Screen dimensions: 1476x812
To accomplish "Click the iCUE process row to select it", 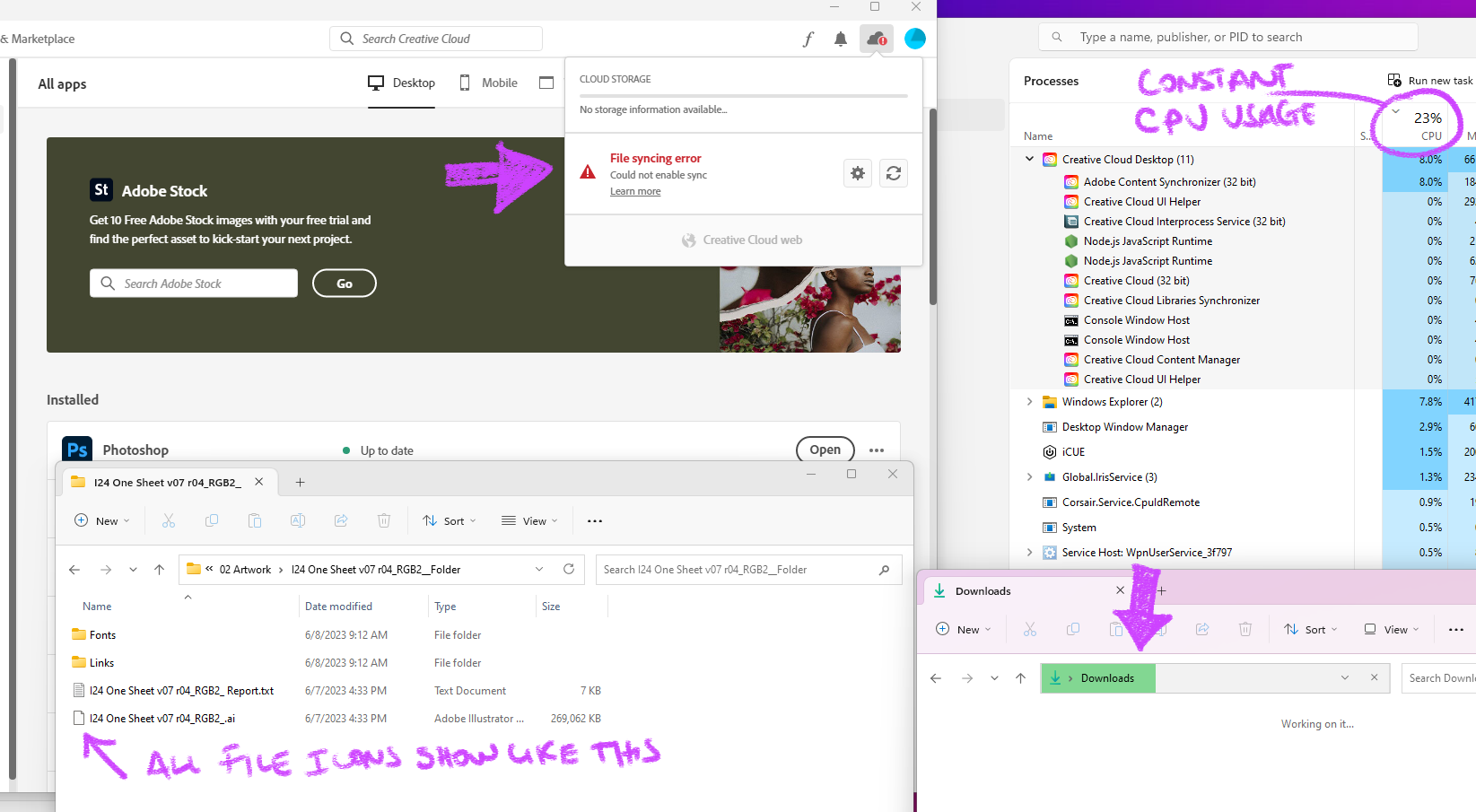I will 1073,451.
